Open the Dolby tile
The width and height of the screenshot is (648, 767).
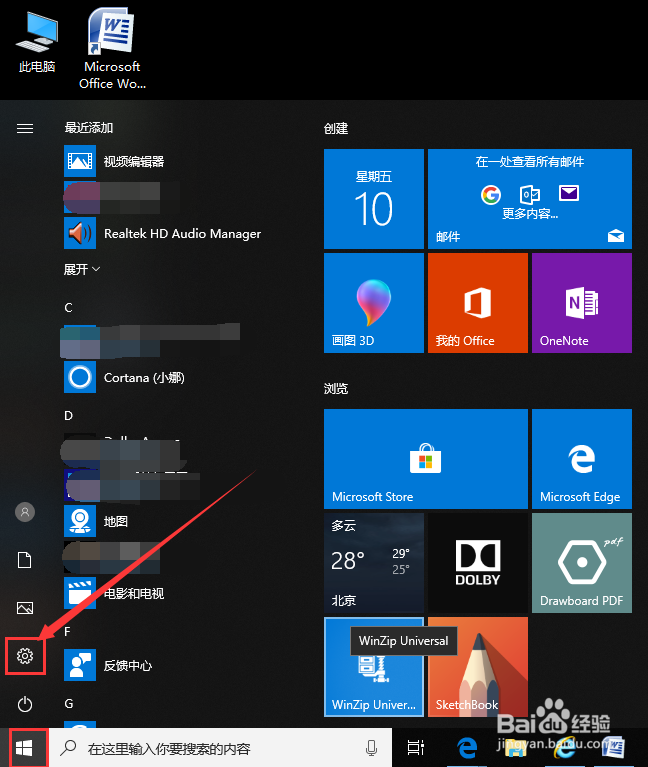click(x=478, y=563)
